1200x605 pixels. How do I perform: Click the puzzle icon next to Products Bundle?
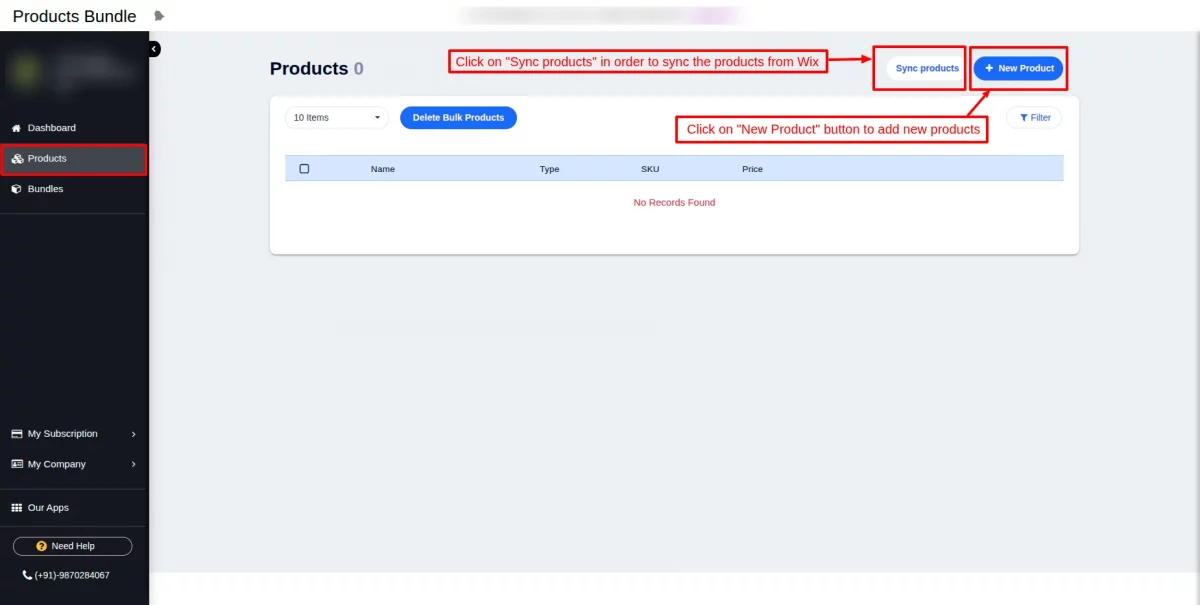(x=159, y=16)
